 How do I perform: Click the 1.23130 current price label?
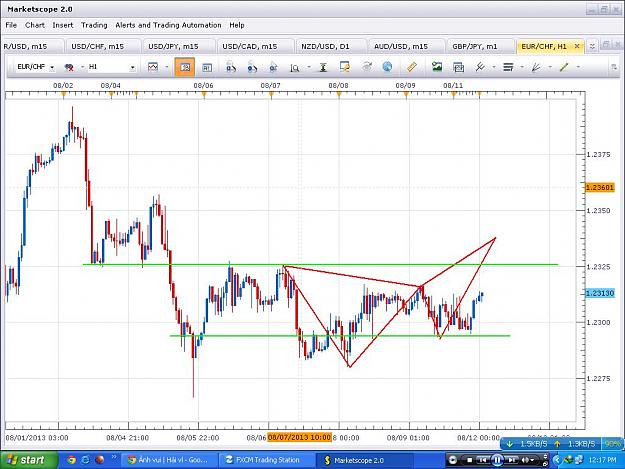tap(599, 293)
